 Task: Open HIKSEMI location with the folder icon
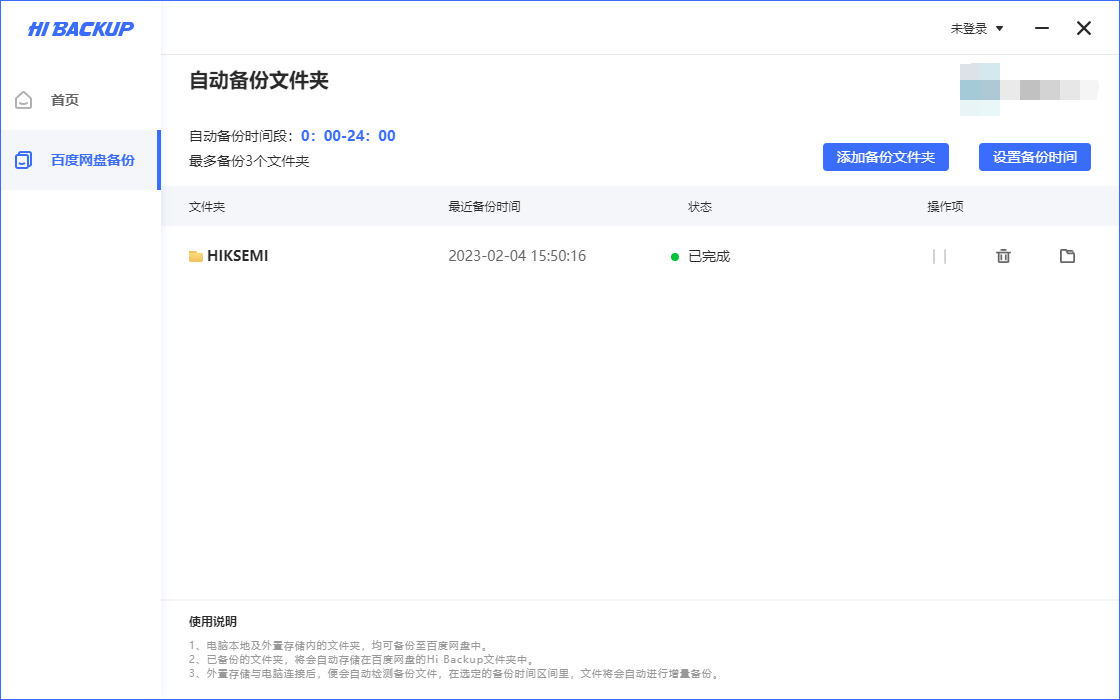click(x=1067, y=256)
